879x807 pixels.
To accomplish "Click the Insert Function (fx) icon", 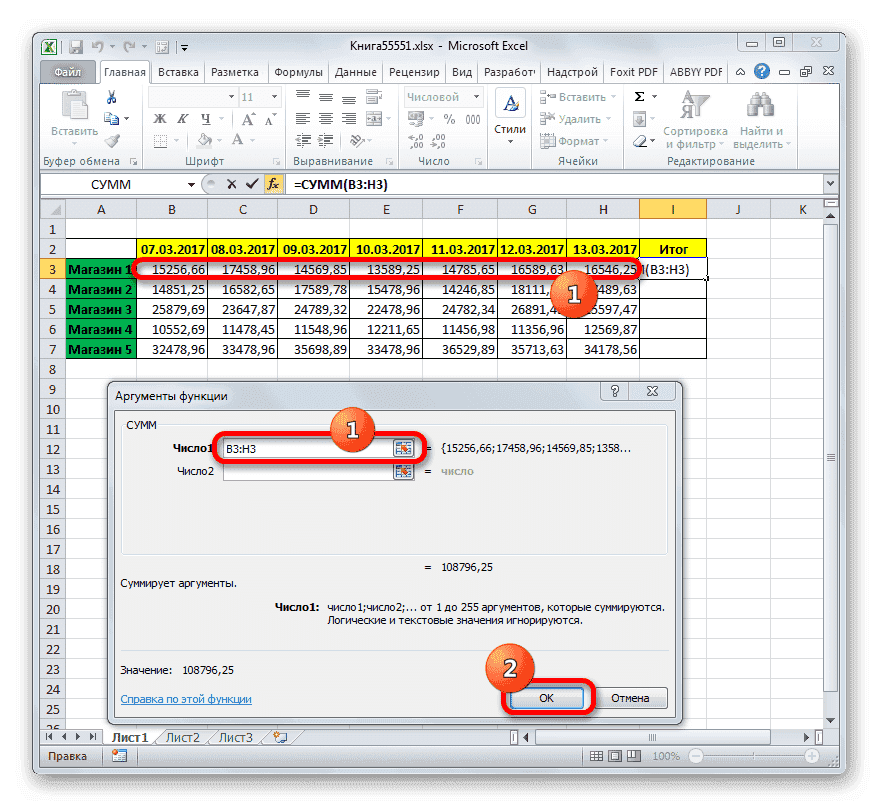I will click(273, 184).
